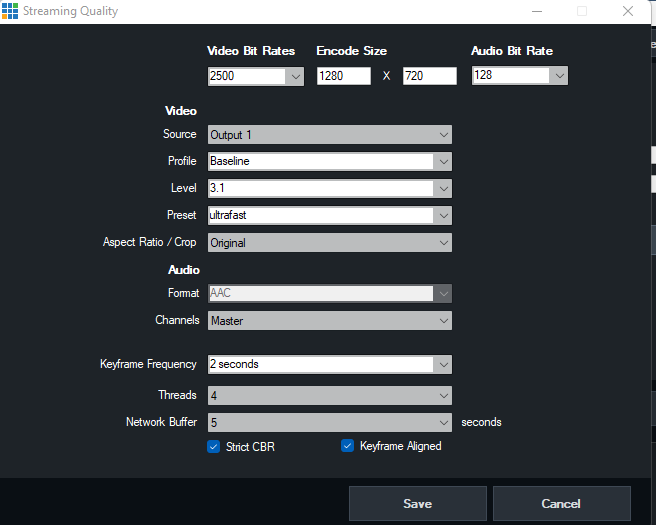Open the Channels dropdown showing Master
The width and height of the screenshot is (656, 525).
tap(443, 321)
